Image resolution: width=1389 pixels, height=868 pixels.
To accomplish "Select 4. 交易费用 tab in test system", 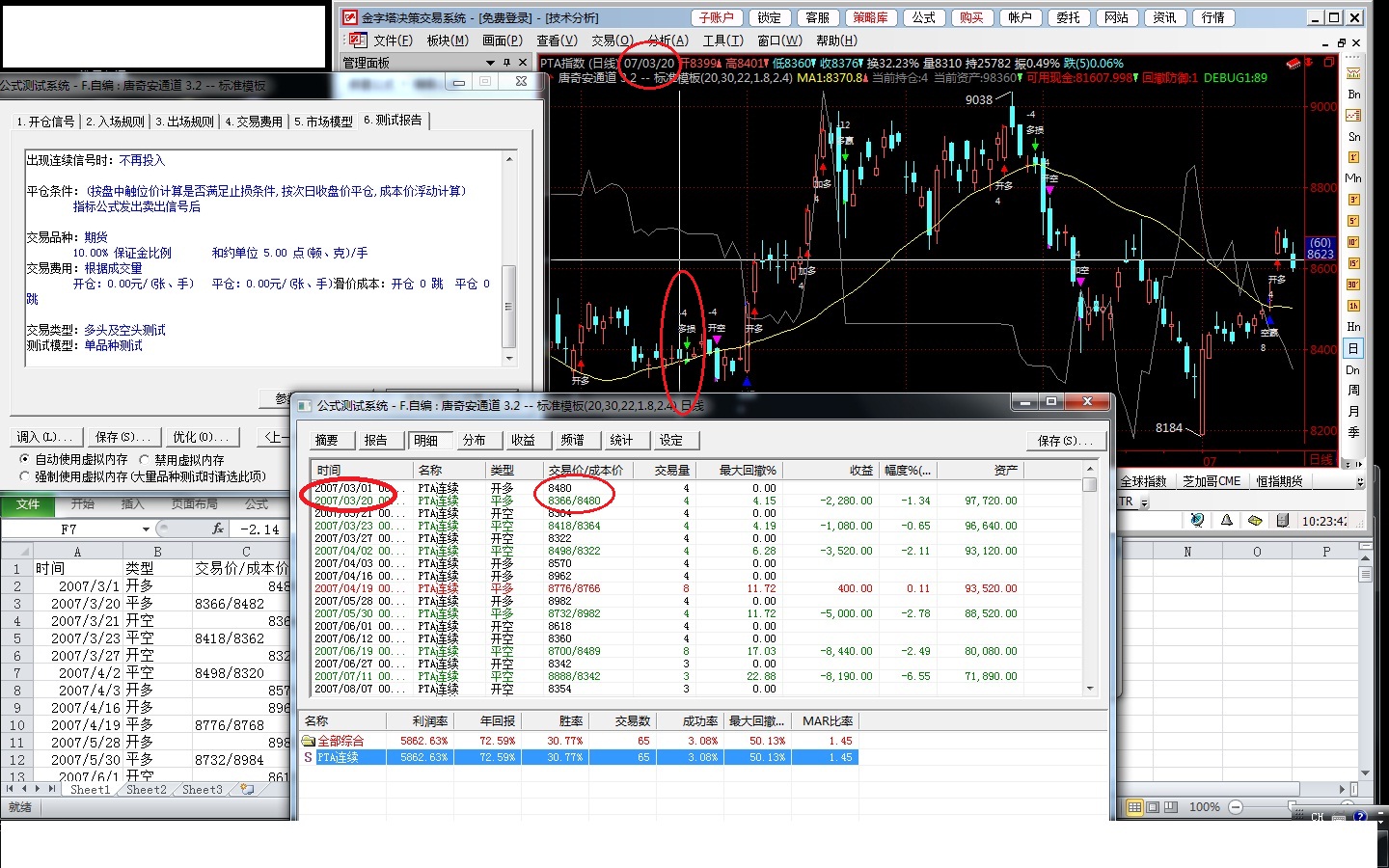I will coord(254,122).
